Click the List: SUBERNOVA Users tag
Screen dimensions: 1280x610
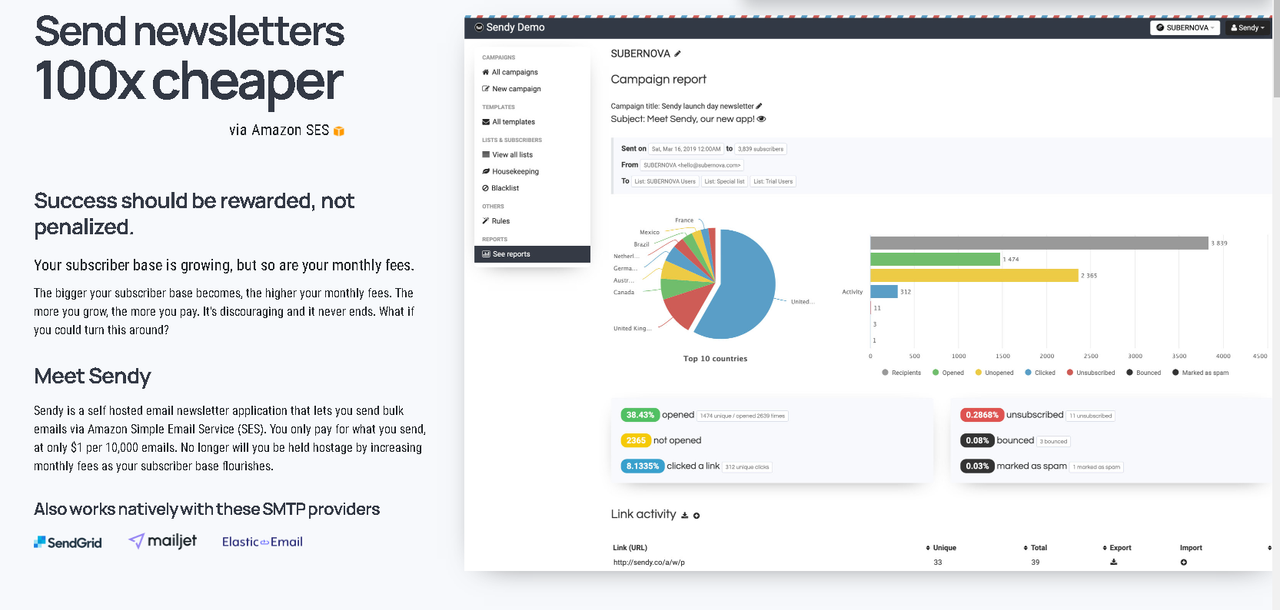pos(665,181)
